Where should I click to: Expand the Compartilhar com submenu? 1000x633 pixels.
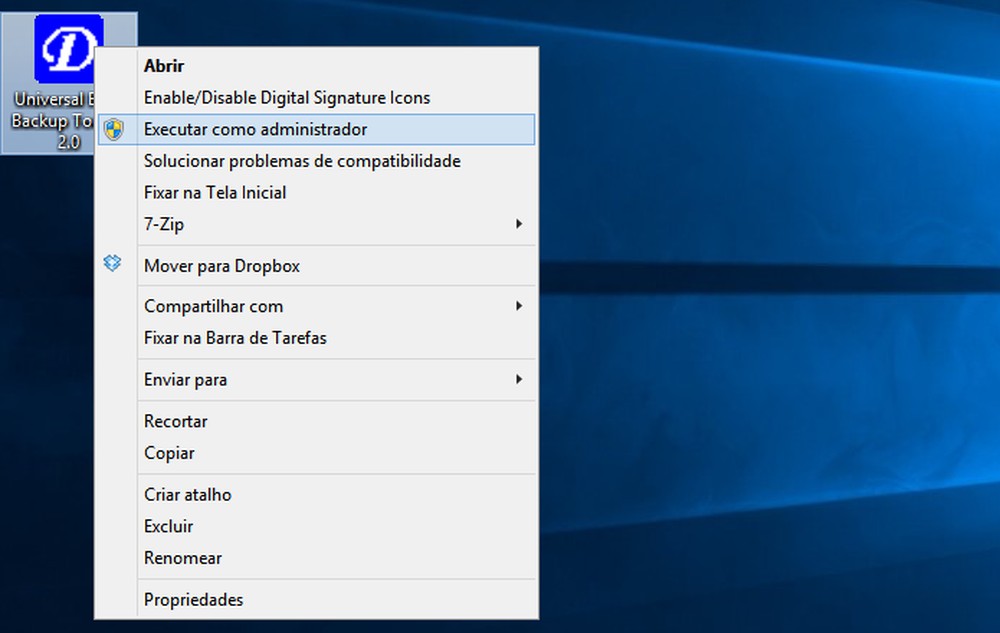213,305
